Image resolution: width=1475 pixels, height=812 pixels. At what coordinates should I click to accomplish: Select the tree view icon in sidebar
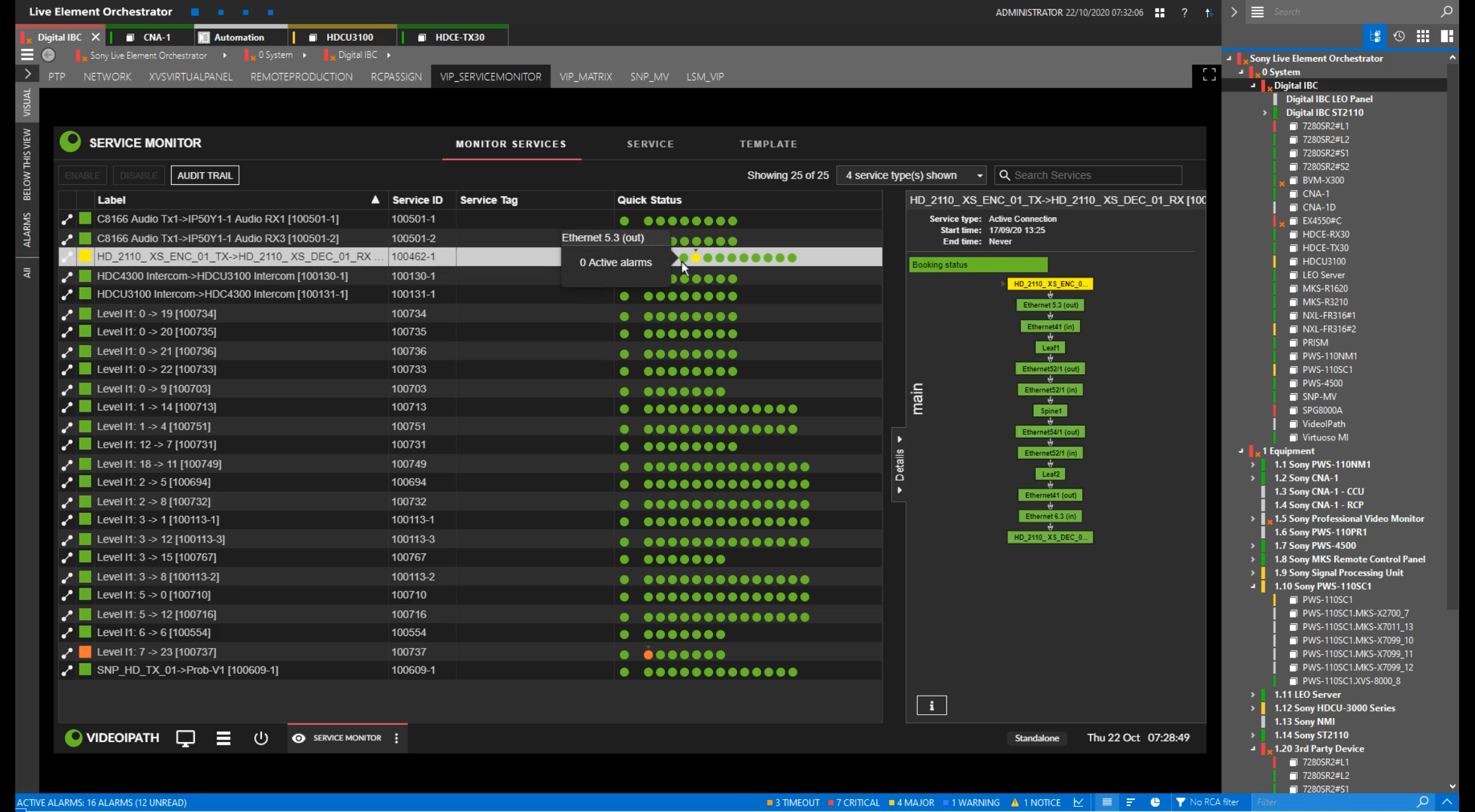click(x=1375, y=36)
